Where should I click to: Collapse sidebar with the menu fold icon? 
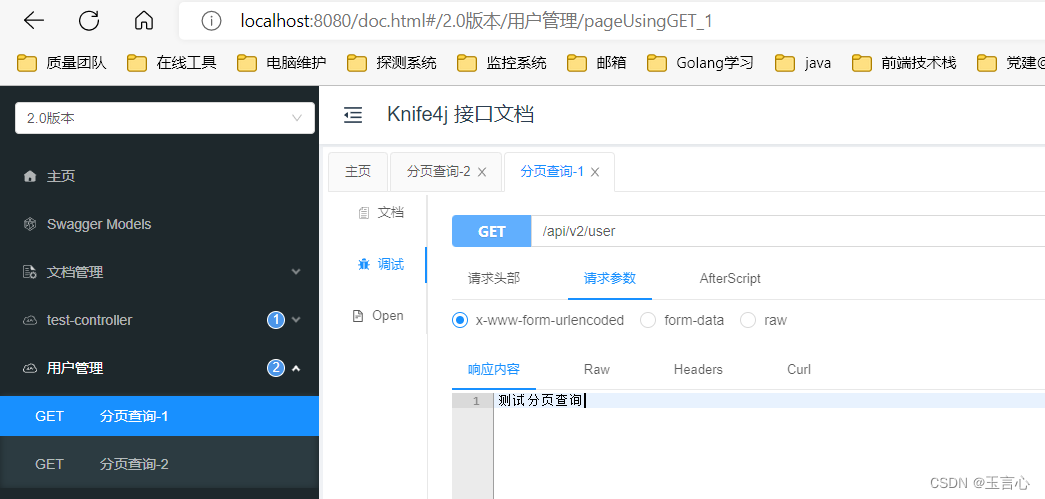point(353,115)
